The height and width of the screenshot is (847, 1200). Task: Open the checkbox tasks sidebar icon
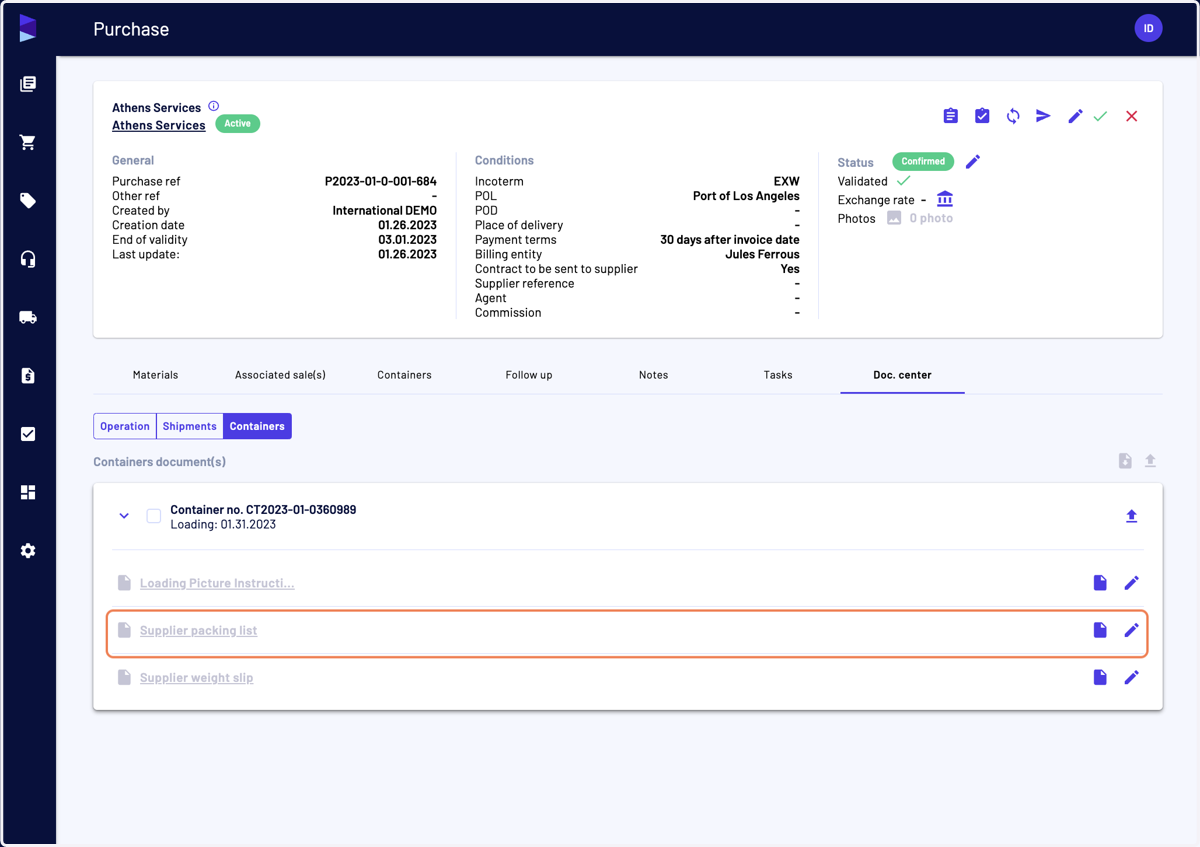[28, 434]
